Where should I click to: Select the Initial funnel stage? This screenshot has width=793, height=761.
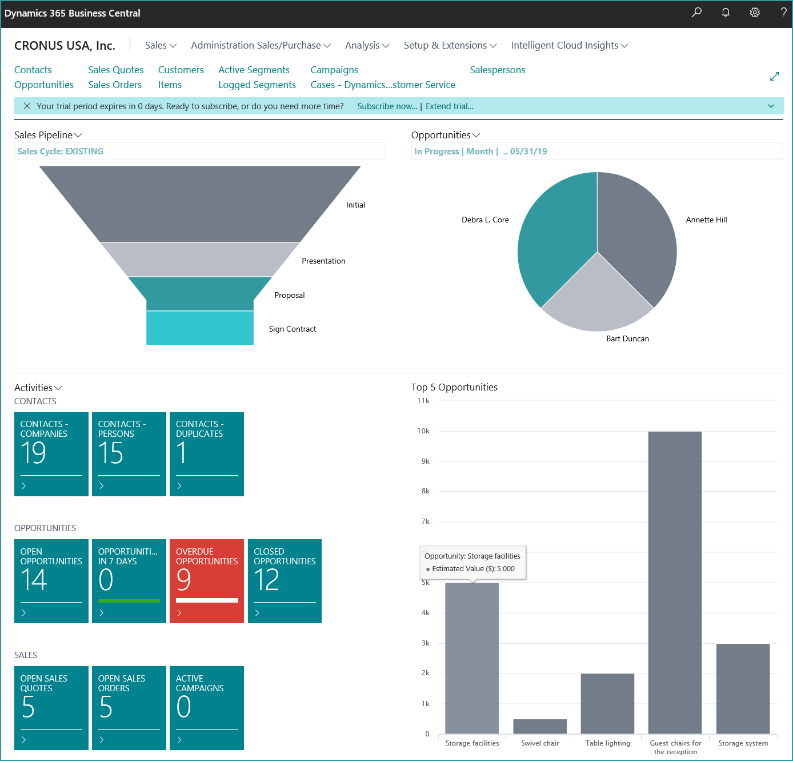[x=200, y=204]
